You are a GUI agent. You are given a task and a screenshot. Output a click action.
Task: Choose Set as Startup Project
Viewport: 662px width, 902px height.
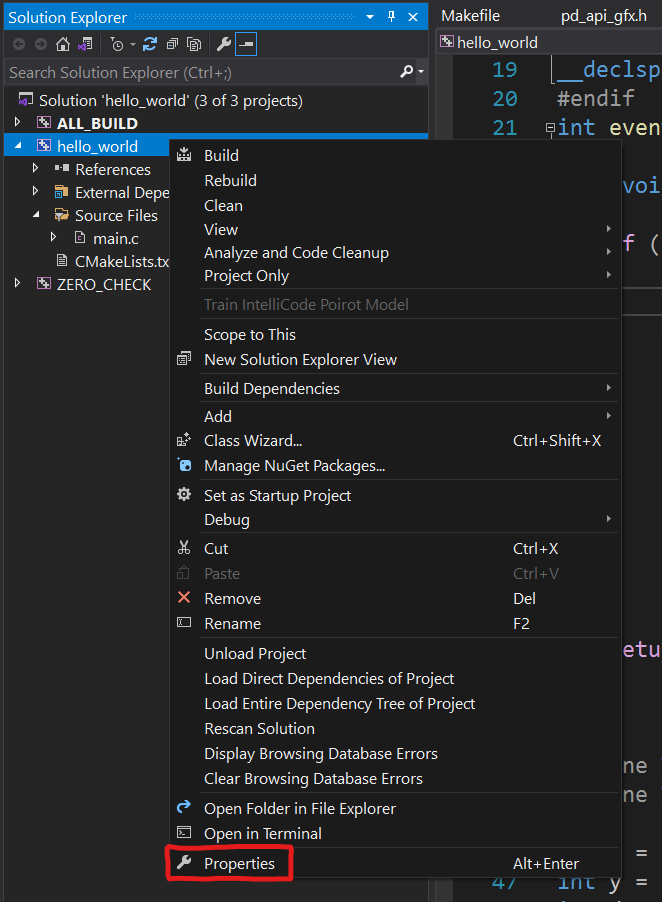pyautogui.click(x=395, y=495)
